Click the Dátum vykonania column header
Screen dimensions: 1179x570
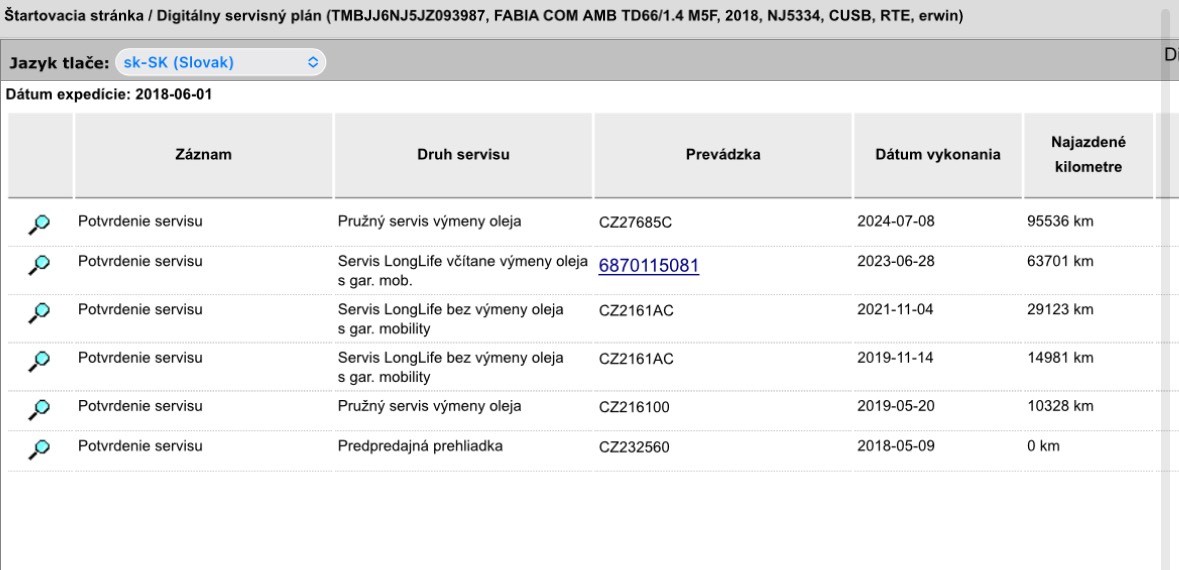pos(938,155)
